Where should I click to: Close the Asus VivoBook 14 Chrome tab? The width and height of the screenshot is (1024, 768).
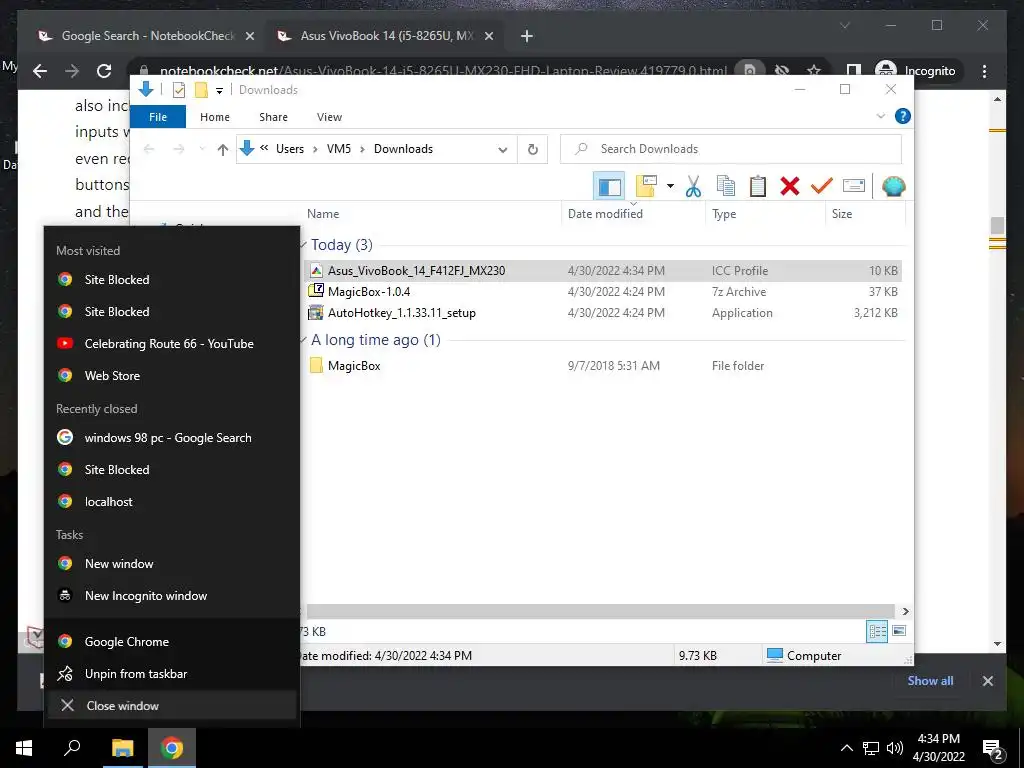pyautogui.click(x=488, y=36)
